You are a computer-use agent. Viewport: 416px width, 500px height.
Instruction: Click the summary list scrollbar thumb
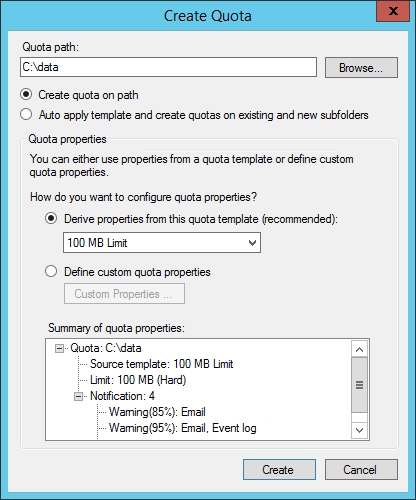(x=359, y=385)
